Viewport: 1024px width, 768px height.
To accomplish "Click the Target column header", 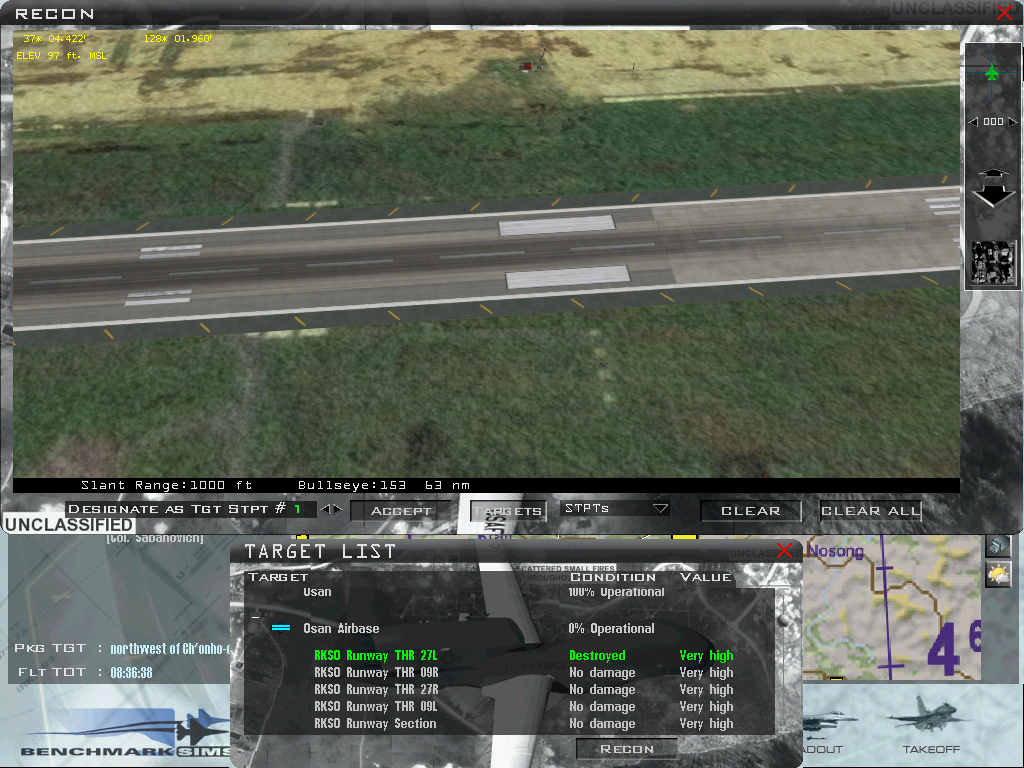I will (278, 577).
